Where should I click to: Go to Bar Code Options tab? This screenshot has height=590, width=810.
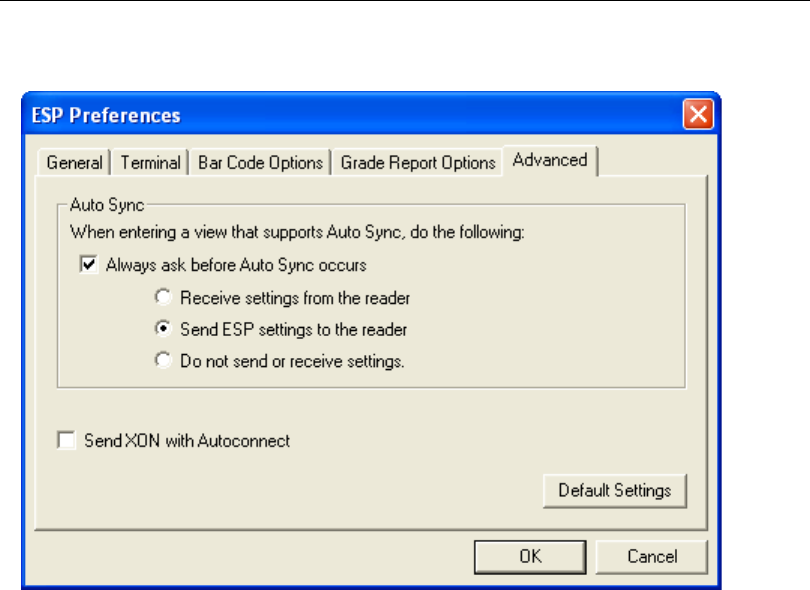(x=260, y=162)
